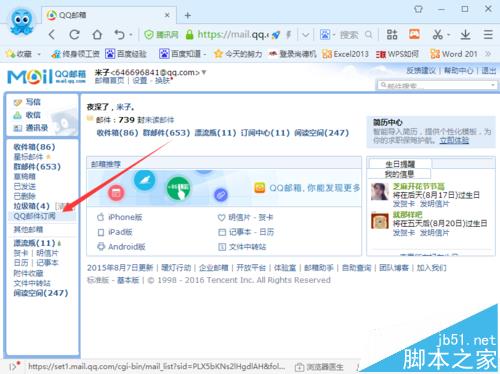Viewport: 500px width, 374px height.
Task: Open the 百度知道 bookmark dropdown
Action: [x=205, y=54]
